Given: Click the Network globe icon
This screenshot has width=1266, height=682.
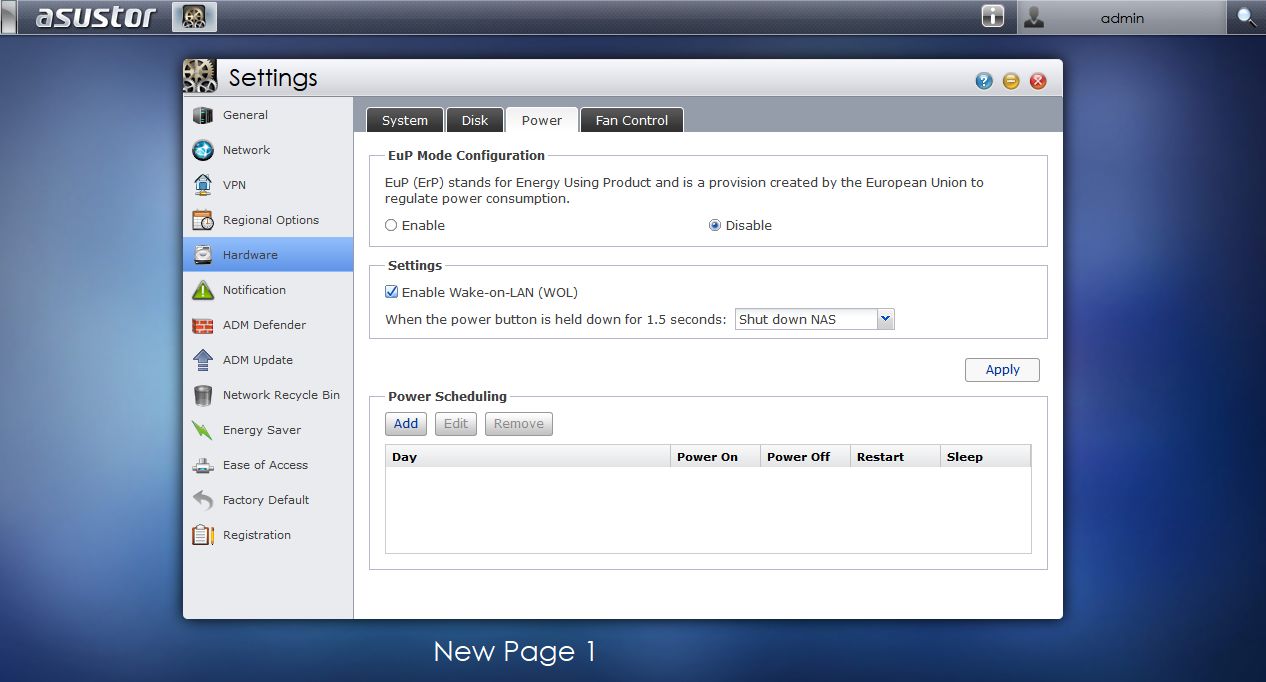Looking at the screenshot, I should (x=203, y=150).
